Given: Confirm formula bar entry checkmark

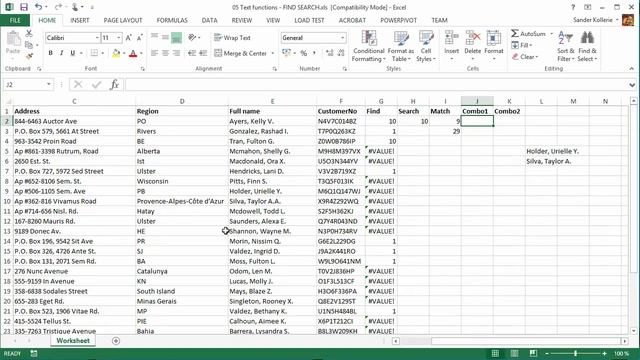Looking at the screenshot, I should [x=96, y=84].
